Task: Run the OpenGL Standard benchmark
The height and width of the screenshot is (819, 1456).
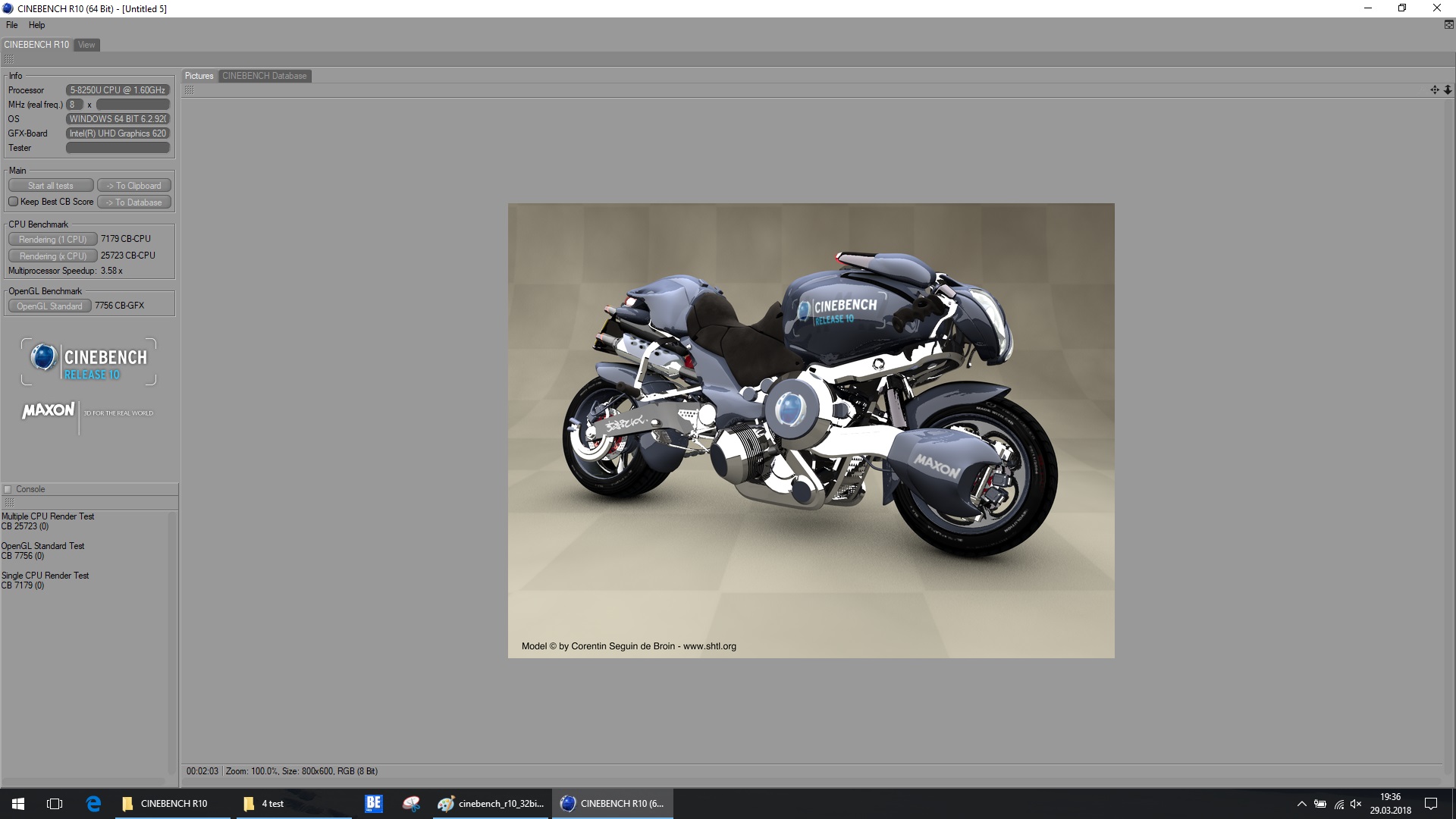Action: pos(49,306)
